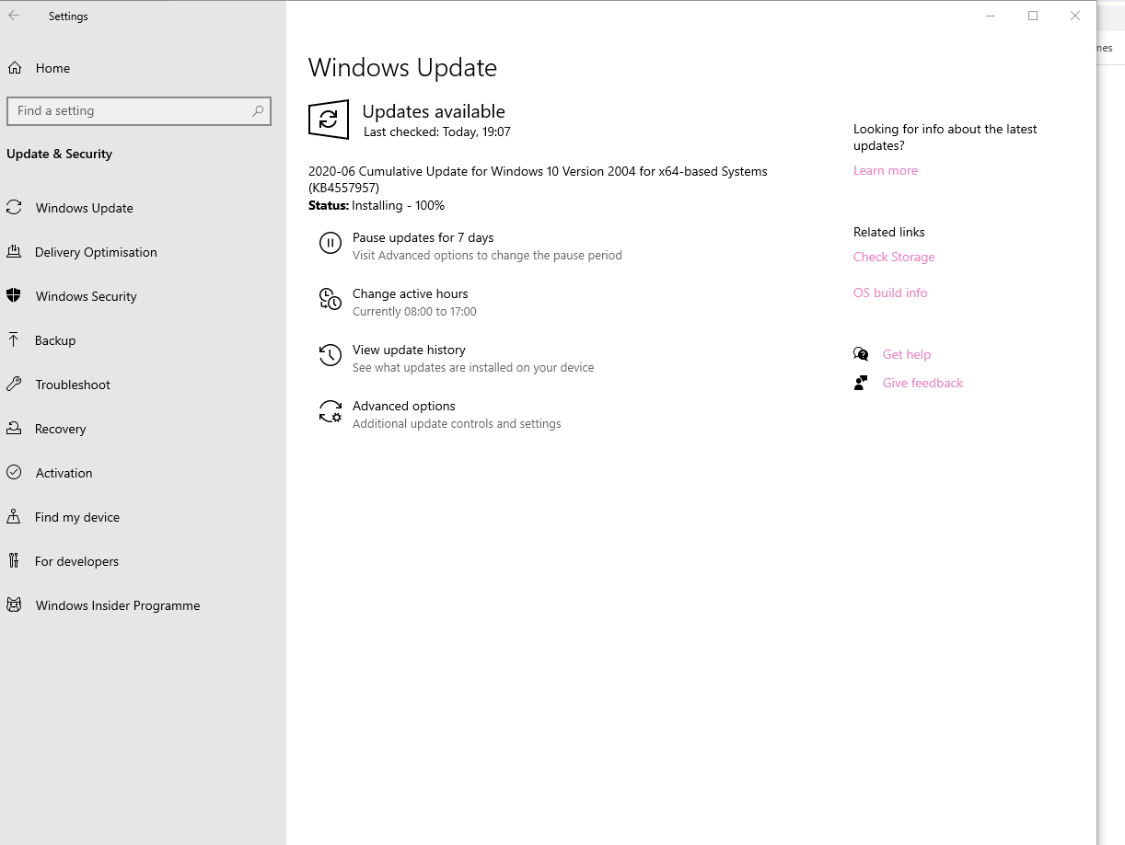Click the active hours clock icon
Screen dimensions: 1125x845
(330, 299)
